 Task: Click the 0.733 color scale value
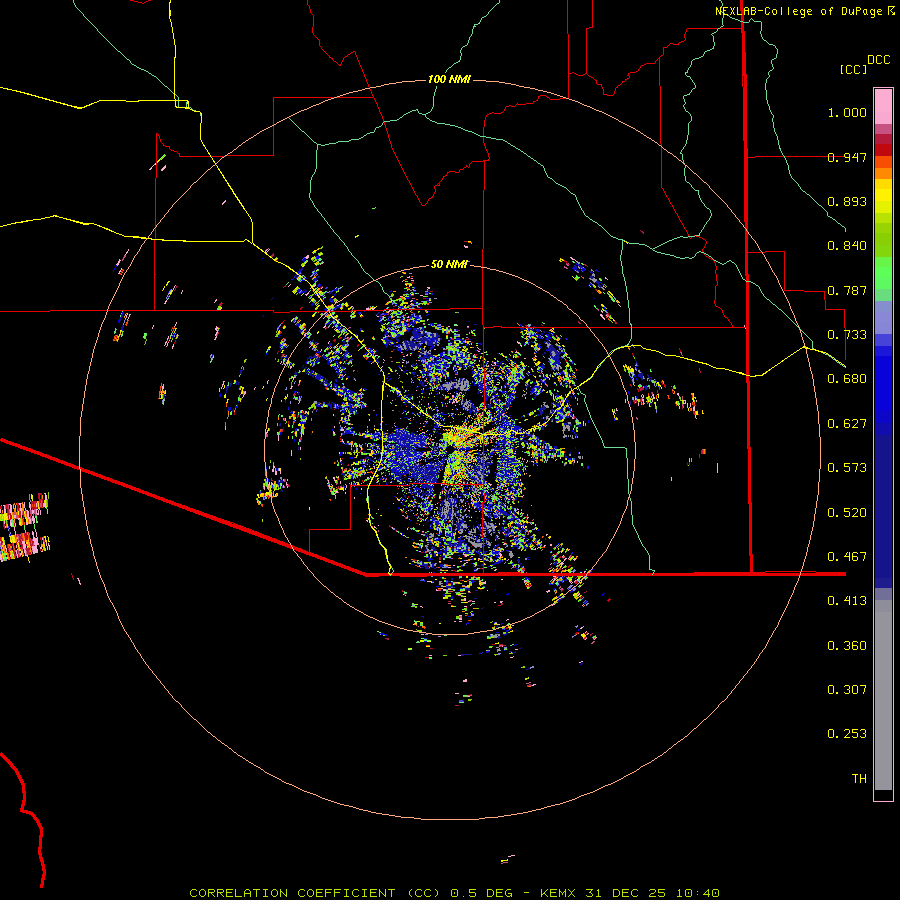point(847,335)
